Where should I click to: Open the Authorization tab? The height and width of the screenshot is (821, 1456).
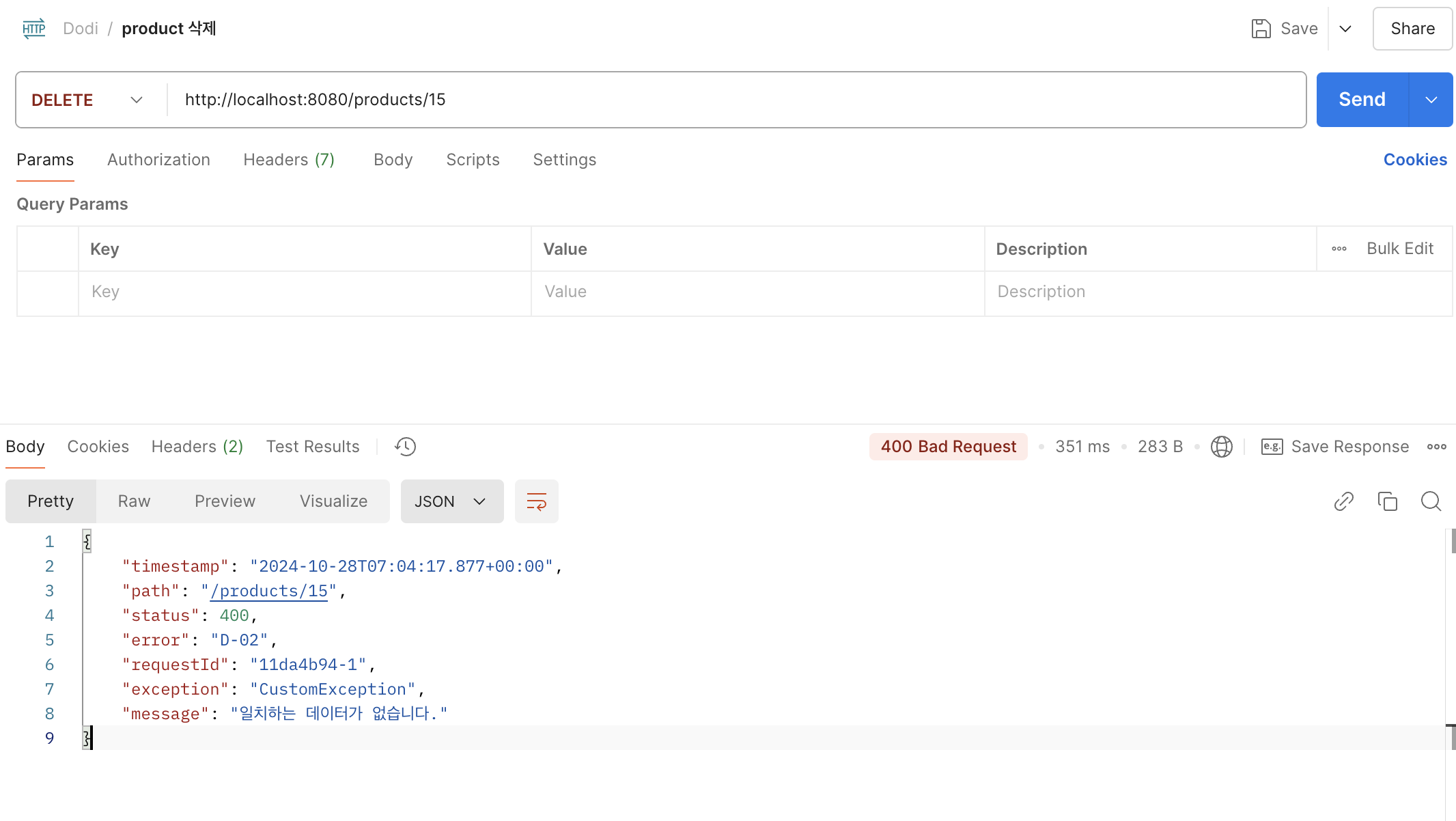click(158, 160)
